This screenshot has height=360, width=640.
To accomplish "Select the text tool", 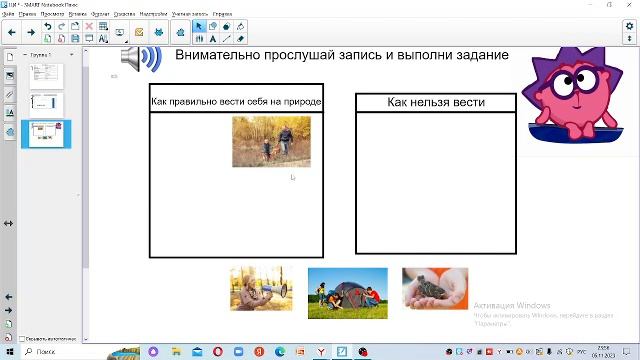I will tap(213, 39).
